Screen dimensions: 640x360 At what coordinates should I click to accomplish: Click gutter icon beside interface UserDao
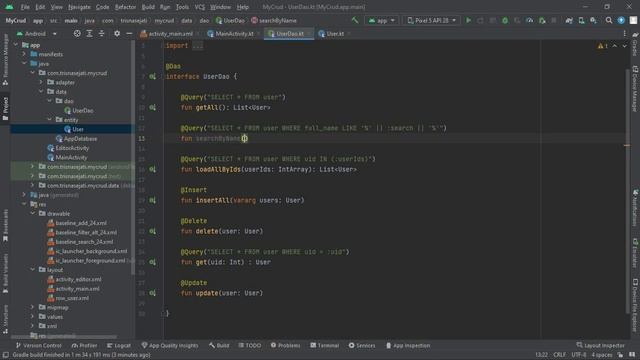point(152,76)
